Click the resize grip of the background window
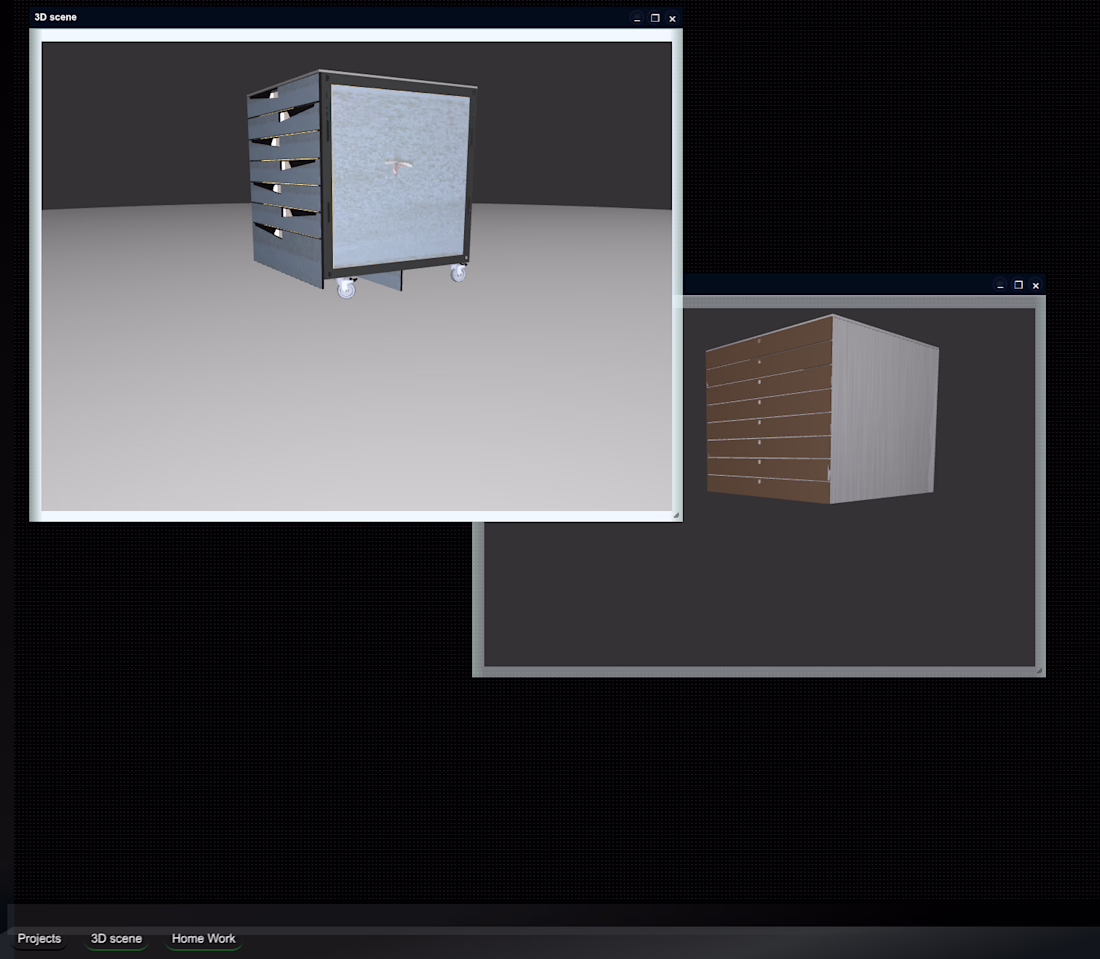 pyautogui.click(x=1039, y=671)
